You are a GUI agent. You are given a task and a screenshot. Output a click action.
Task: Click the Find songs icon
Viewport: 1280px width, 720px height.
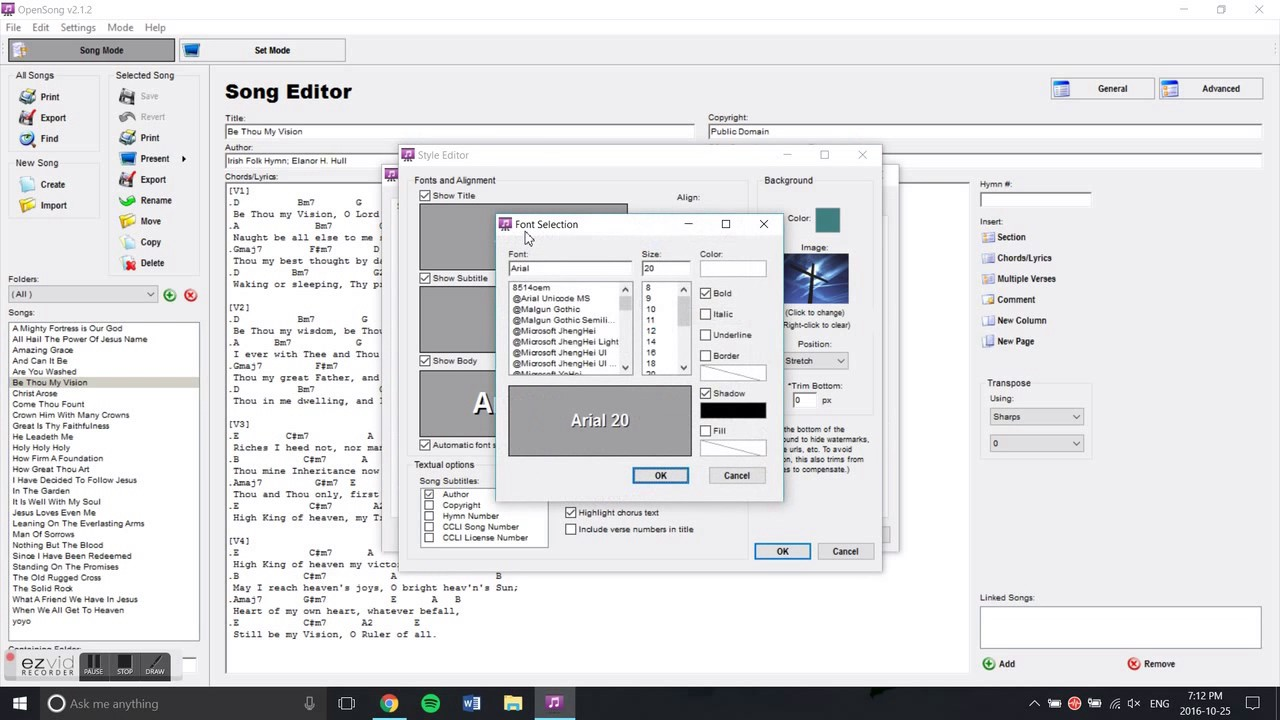27,139
